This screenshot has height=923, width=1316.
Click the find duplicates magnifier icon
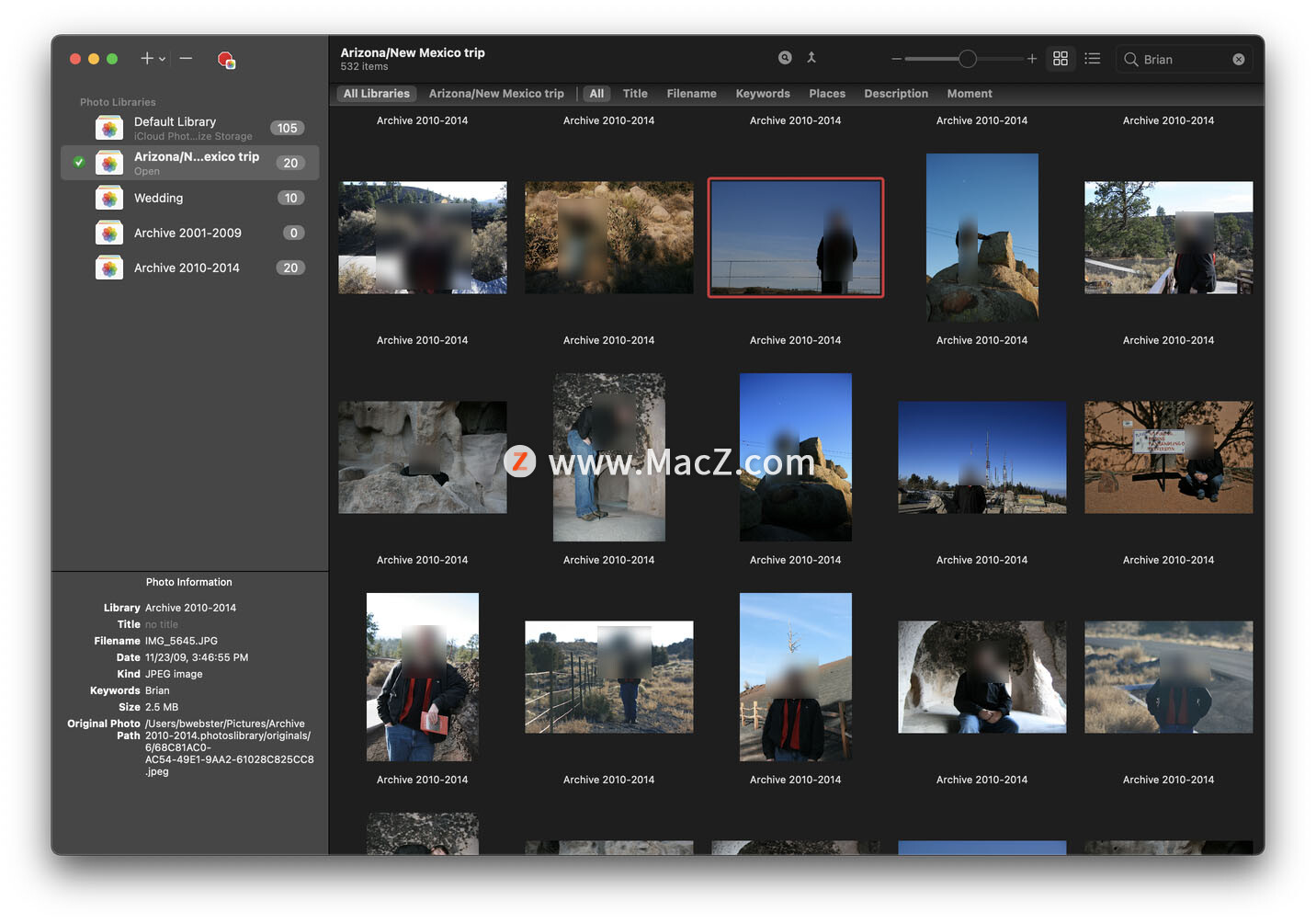click(x=785, y=58)
